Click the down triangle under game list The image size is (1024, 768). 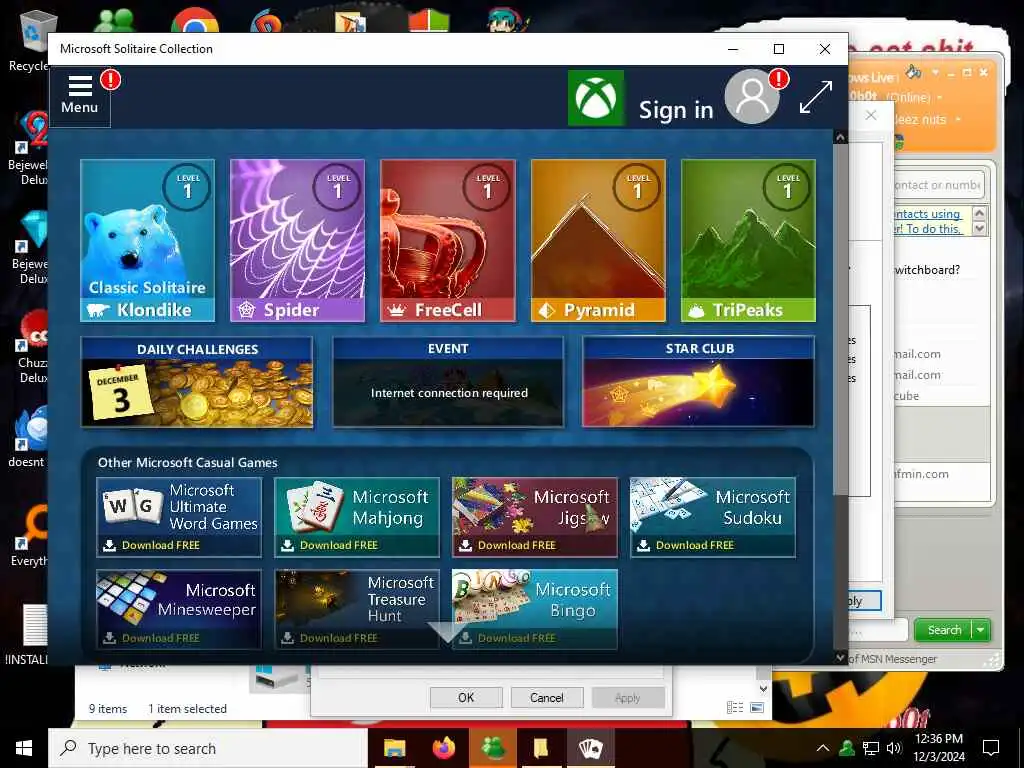tap(447, 632)
